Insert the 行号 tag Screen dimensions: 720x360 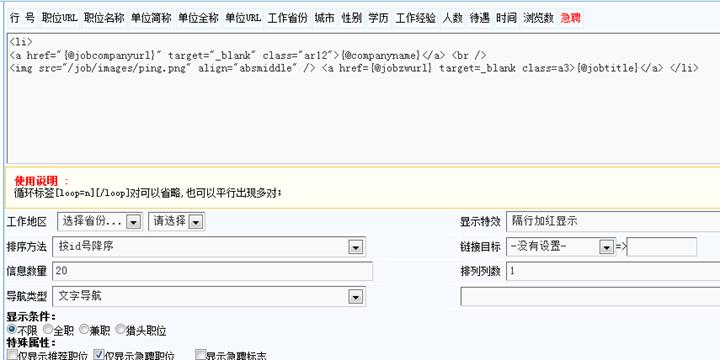coord(22,18)
